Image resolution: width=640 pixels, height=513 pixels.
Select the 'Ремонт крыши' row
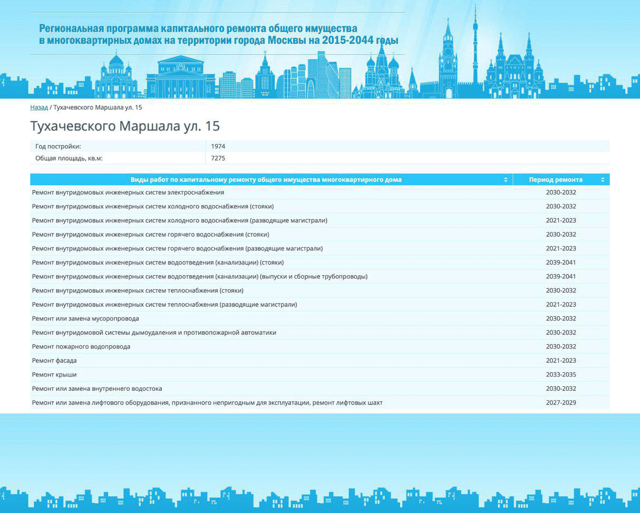pyautogui.click(x=54, y=374)
